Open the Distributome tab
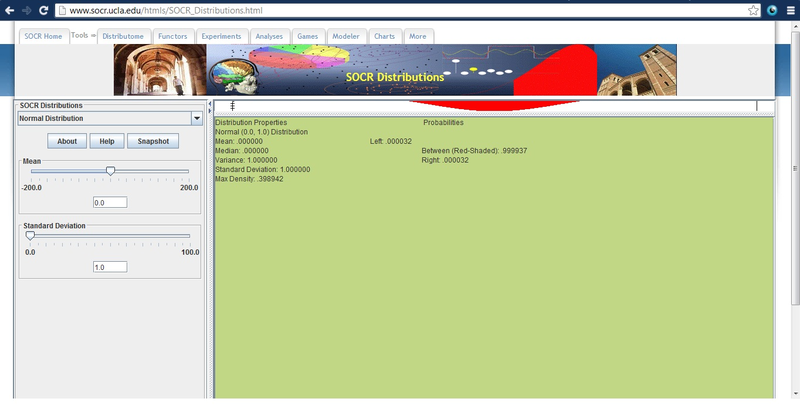This screenshot has width=800, height=412. pyautogui.click(x=123, y=36)
